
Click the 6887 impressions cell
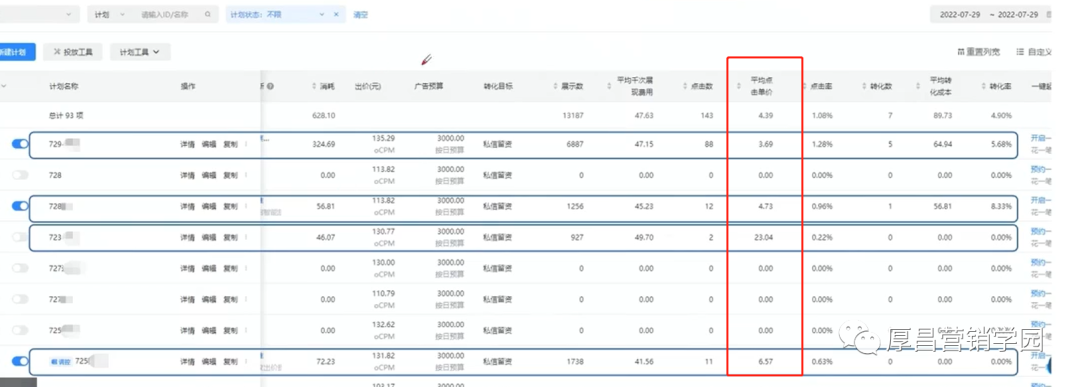pos(574,144)
